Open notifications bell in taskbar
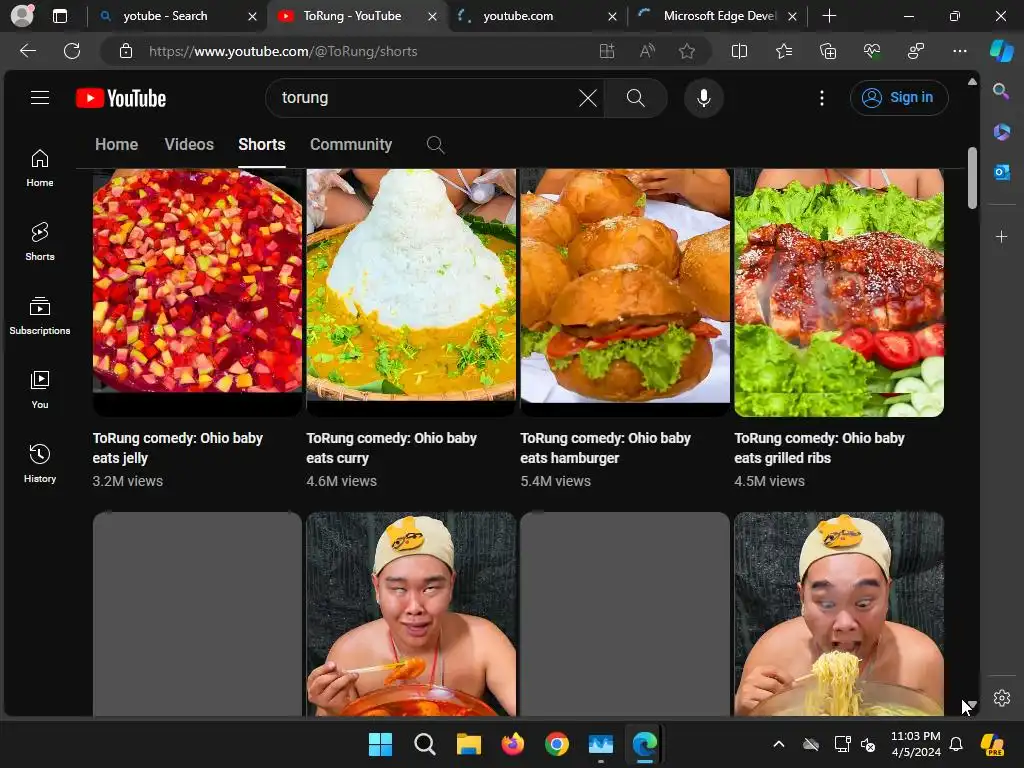Viewport: 1024px width, 768px height. click(x=956, y=744)
